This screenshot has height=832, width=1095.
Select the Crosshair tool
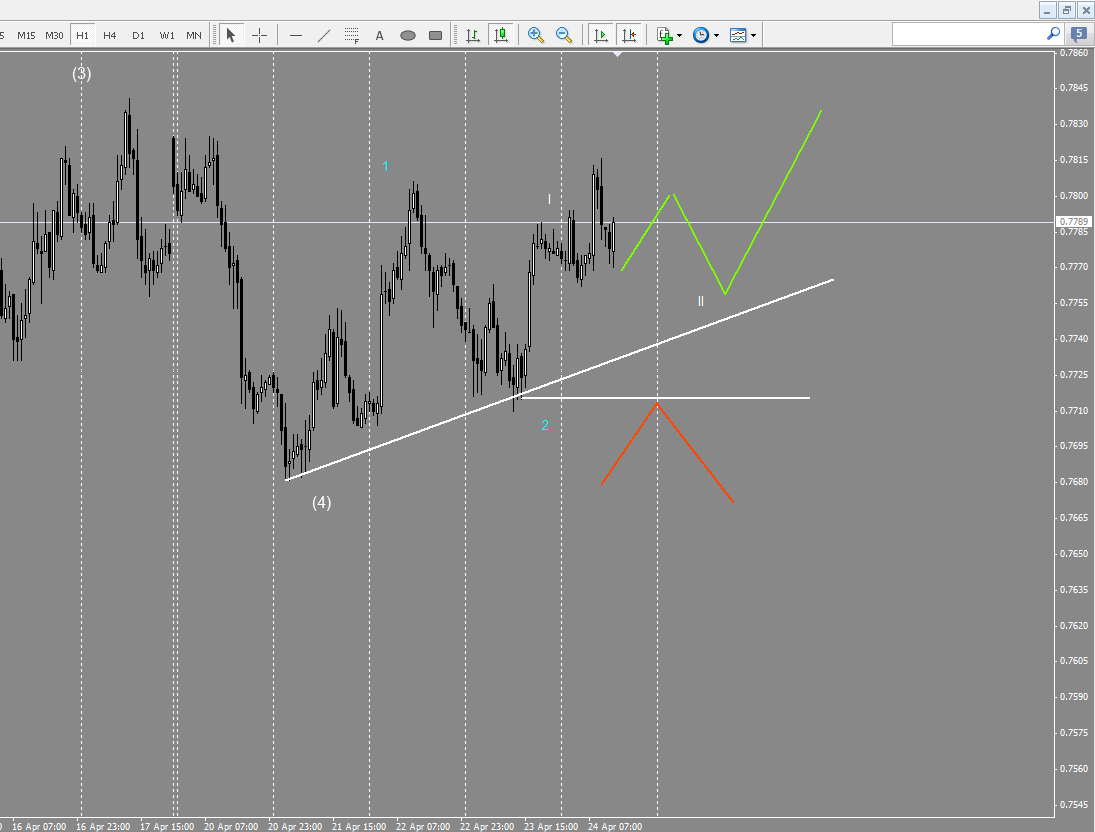click(259, 35)
